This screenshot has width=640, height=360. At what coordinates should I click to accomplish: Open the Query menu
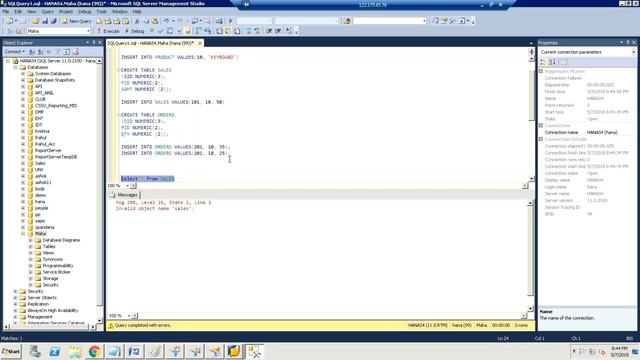48,12
